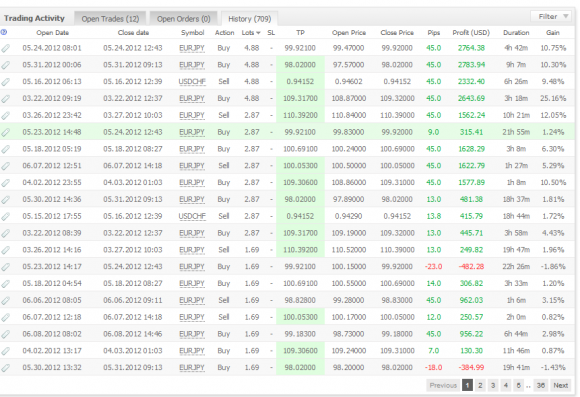The width and height of the screenshot is (580, 397).
Task: Sort by Close date column
Action: tap(133, 33)
